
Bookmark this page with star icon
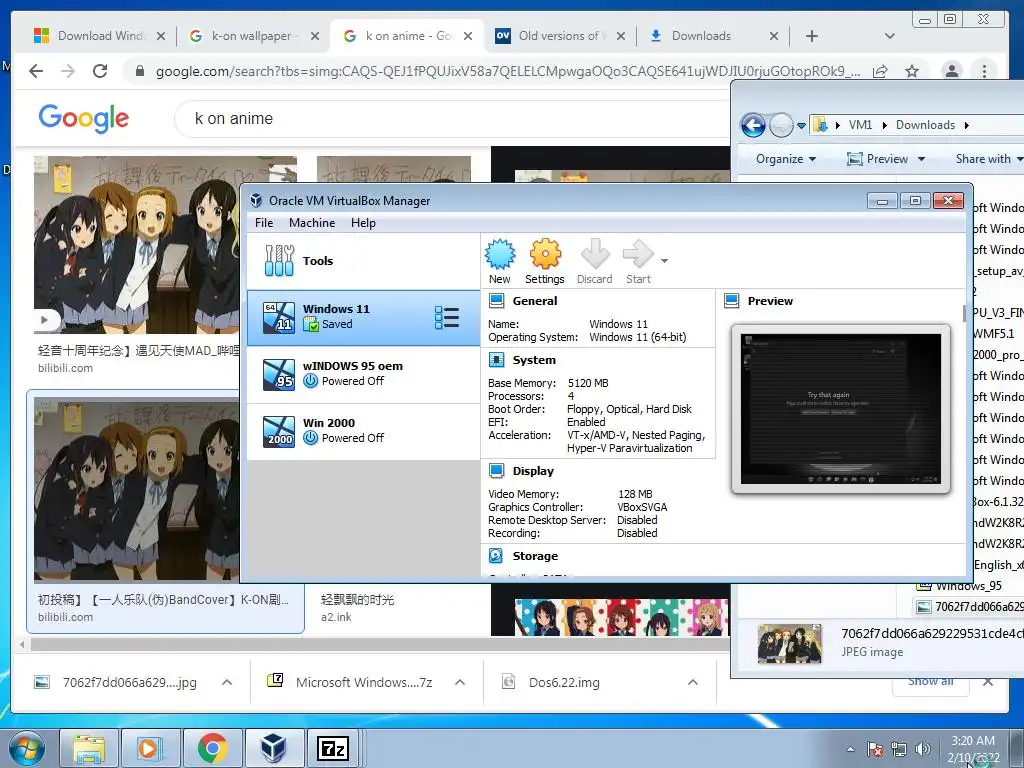point(912,71)
